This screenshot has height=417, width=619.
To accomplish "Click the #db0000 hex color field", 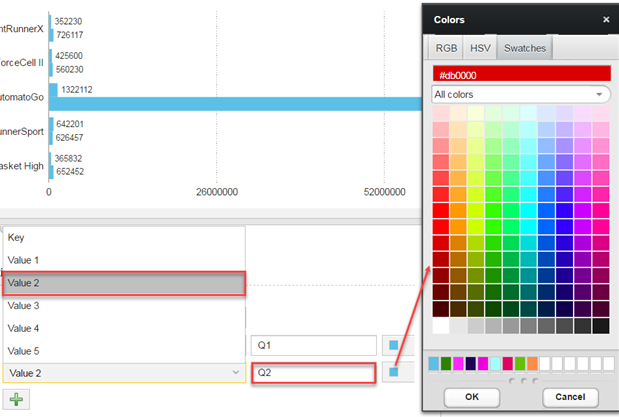I will point(520,73).
